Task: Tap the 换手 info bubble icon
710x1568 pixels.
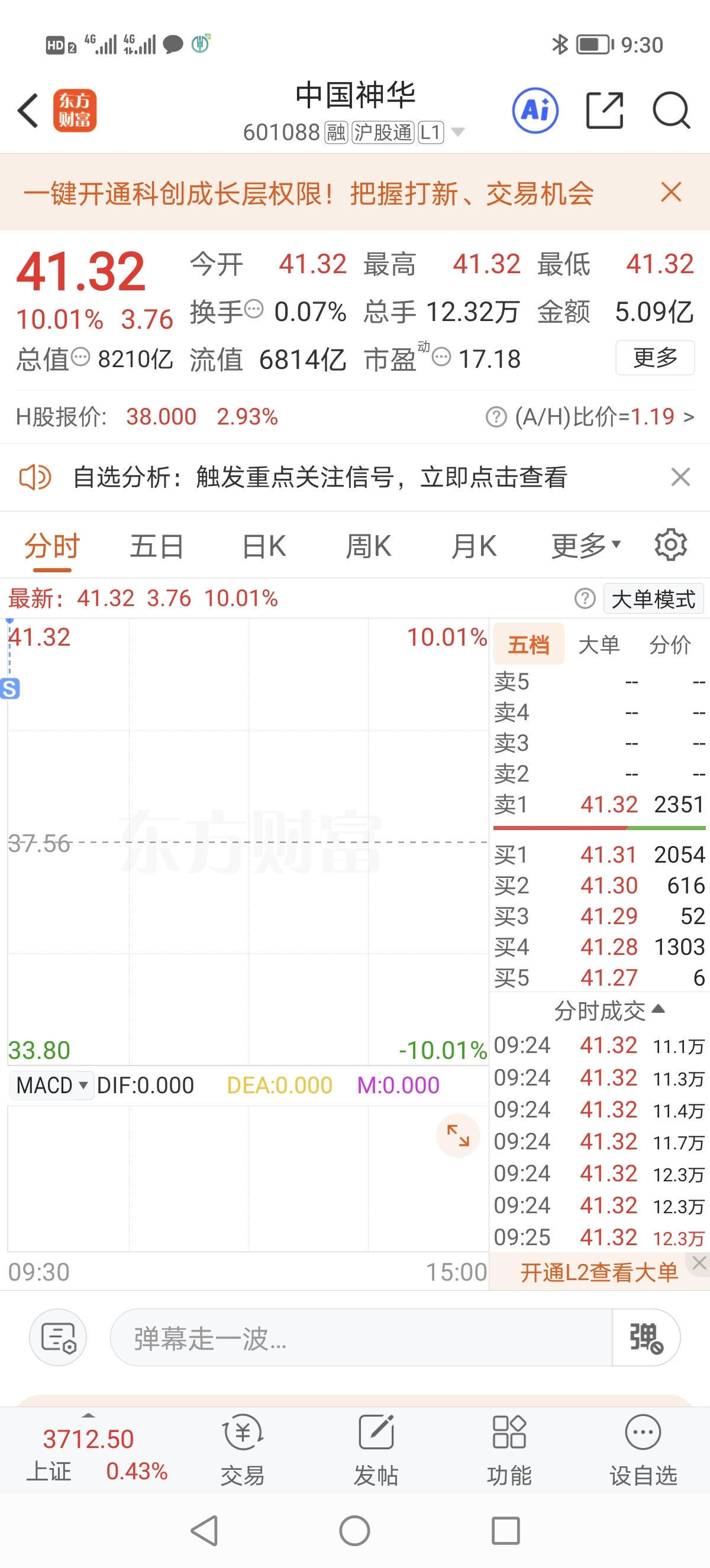Action: (254, 309)
